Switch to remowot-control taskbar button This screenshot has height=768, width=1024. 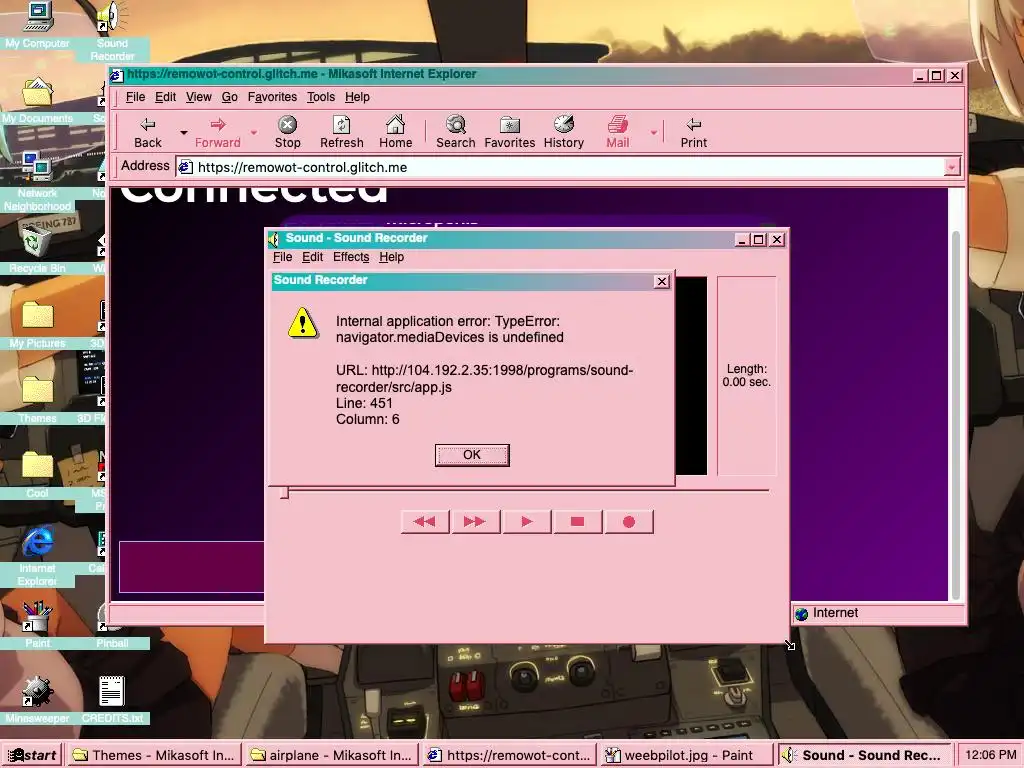tap(509, 755)
